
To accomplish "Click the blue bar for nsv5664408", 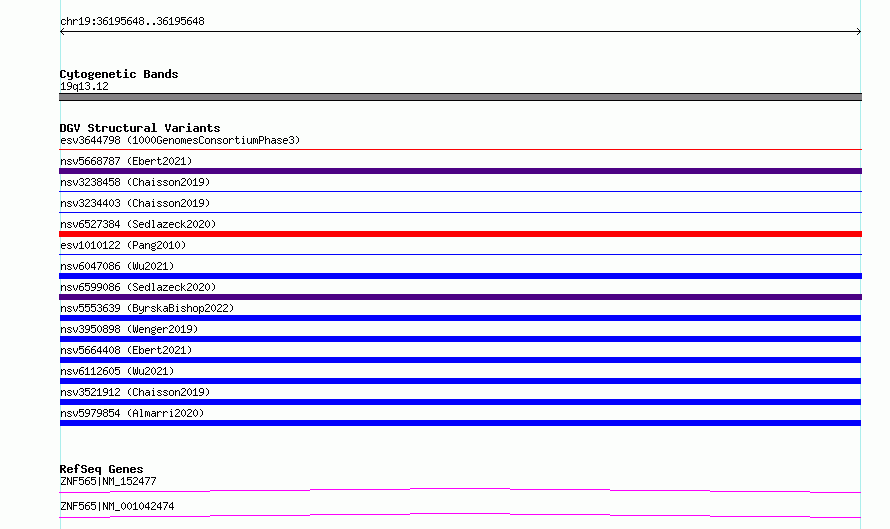I will point(460,360).
